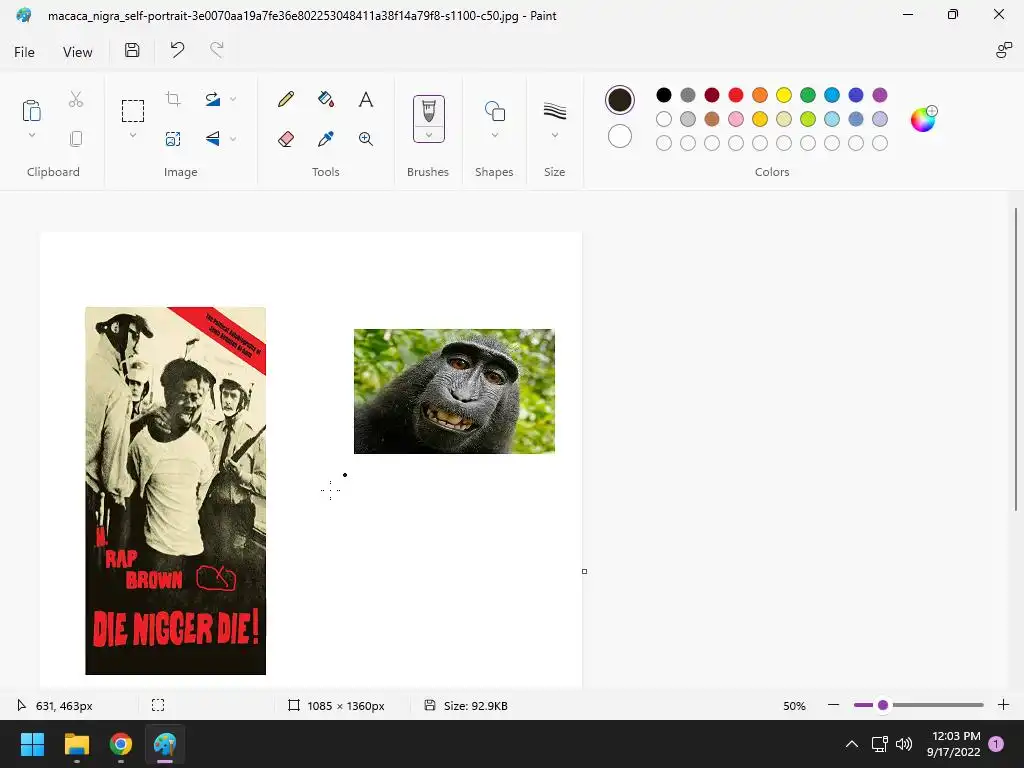Expand the Brushes dropdown chevron
Screen dimensions: 1024x768
pyautogui.click(x=428, y=135)
